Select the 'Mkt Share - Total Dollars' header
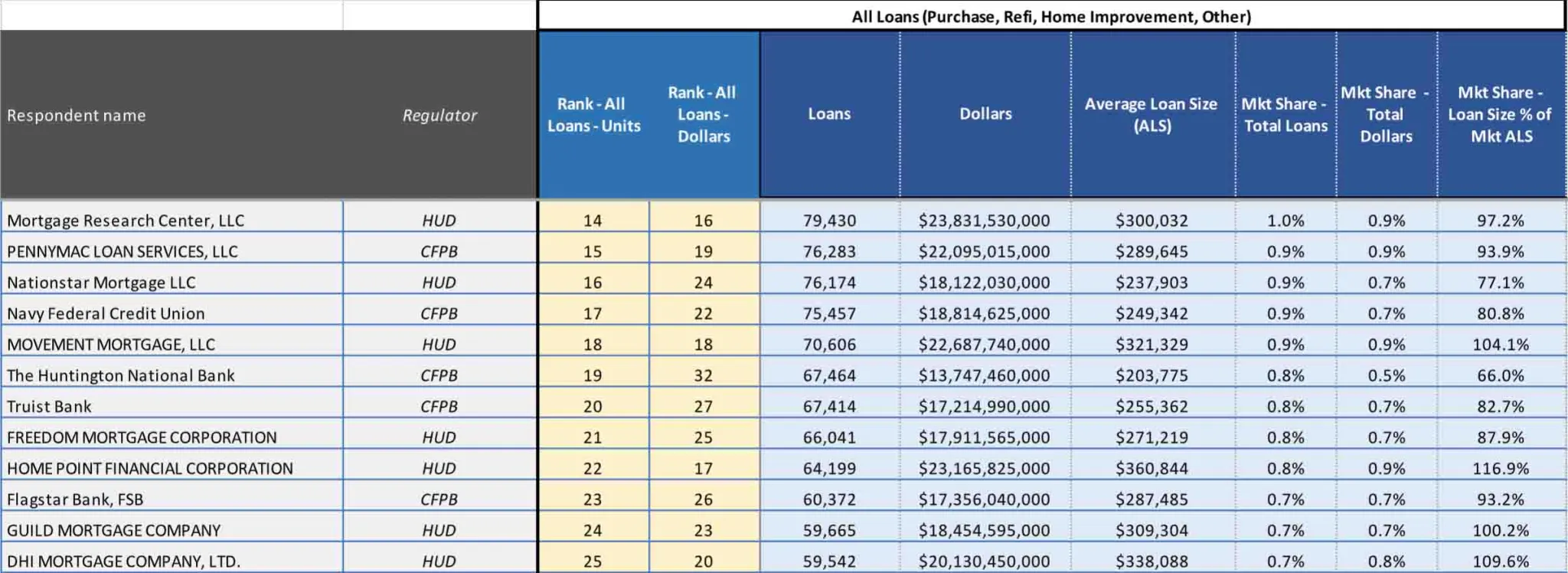 1385,114
